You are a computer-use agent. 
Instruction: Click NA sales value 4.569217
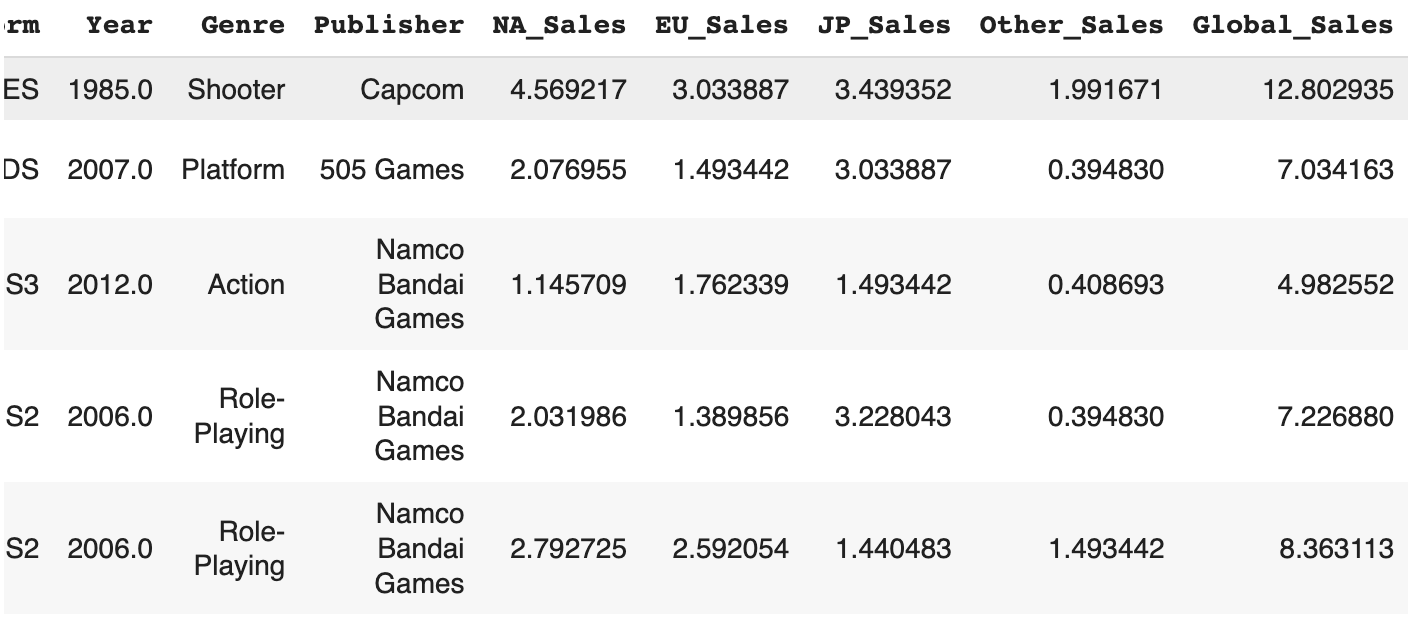tap(568, 90)
